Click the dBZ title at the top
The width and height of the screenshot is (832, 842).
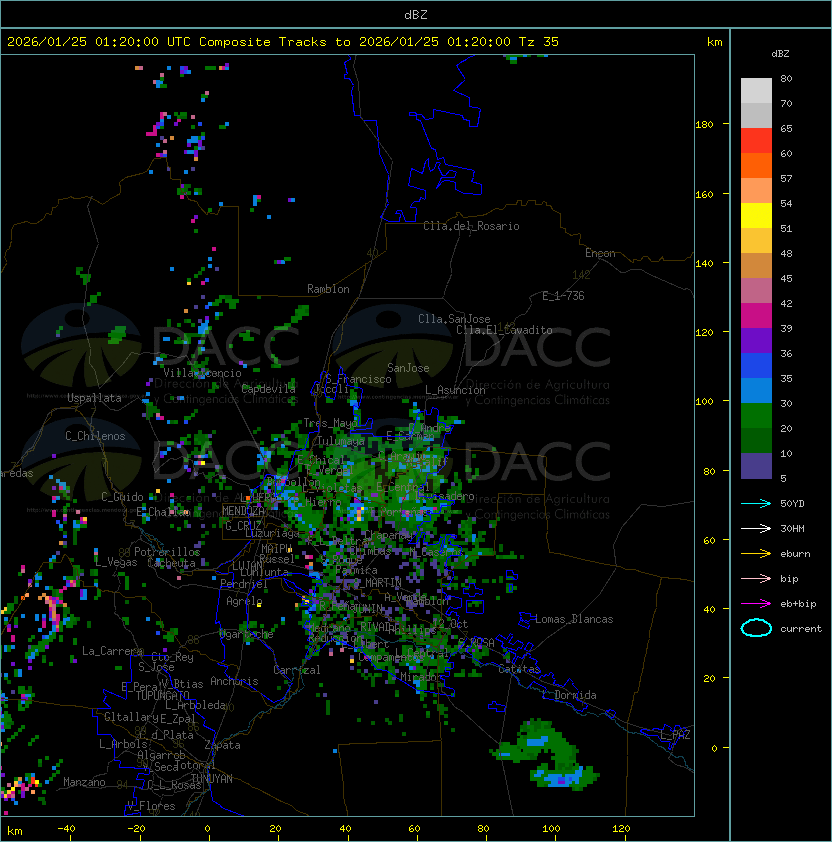pyautogui.click(x=416, y=15)
